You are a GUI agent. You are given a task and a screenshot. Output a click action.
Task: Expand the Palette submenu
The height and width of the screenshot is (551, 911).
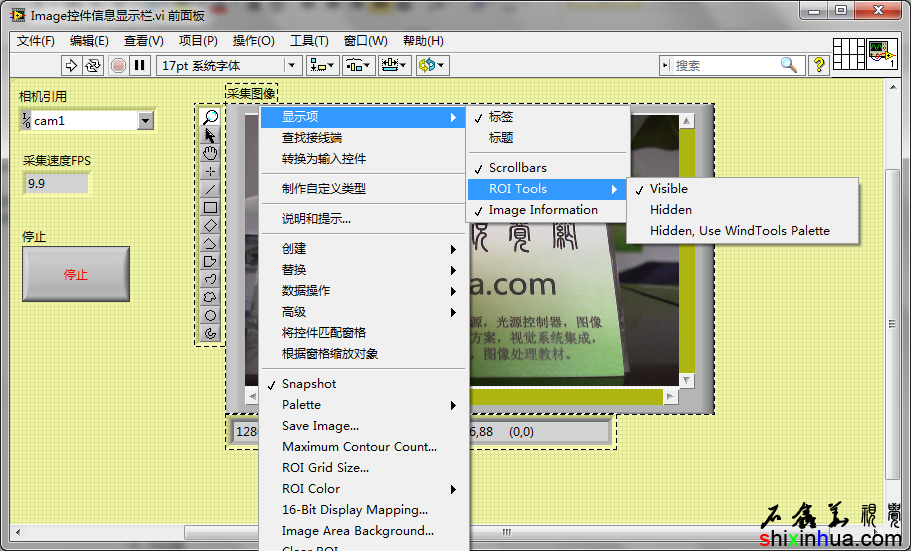pyautogui.click(x=301, y=405)
